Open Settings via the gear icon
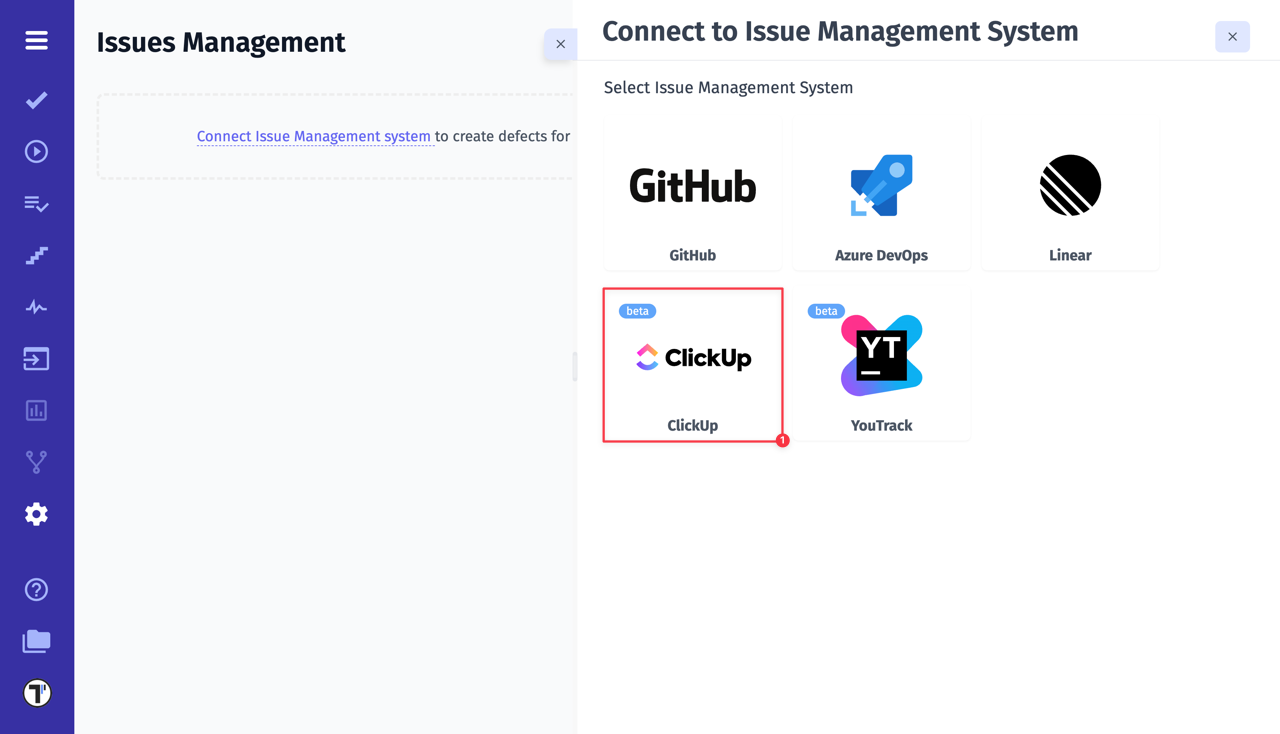Image resolution: width=1280 pixels, height=734 pixels. point(36,513)
